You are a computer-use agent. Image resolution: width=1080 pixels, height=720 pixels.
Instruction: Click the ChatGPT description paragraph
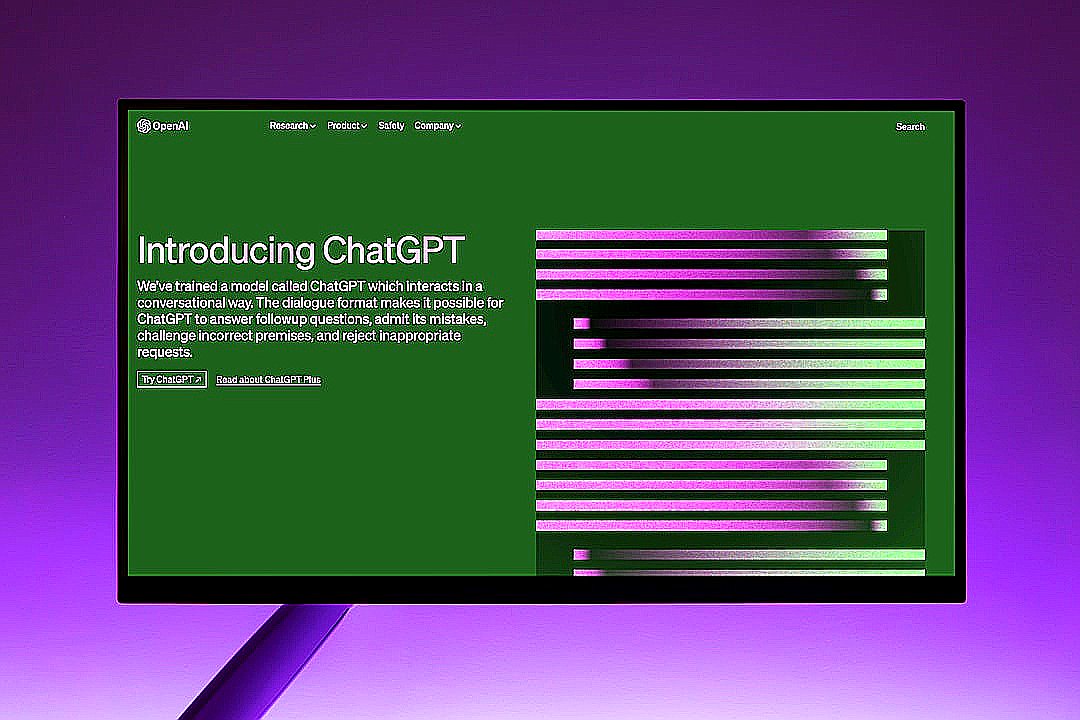coord(320,319)
